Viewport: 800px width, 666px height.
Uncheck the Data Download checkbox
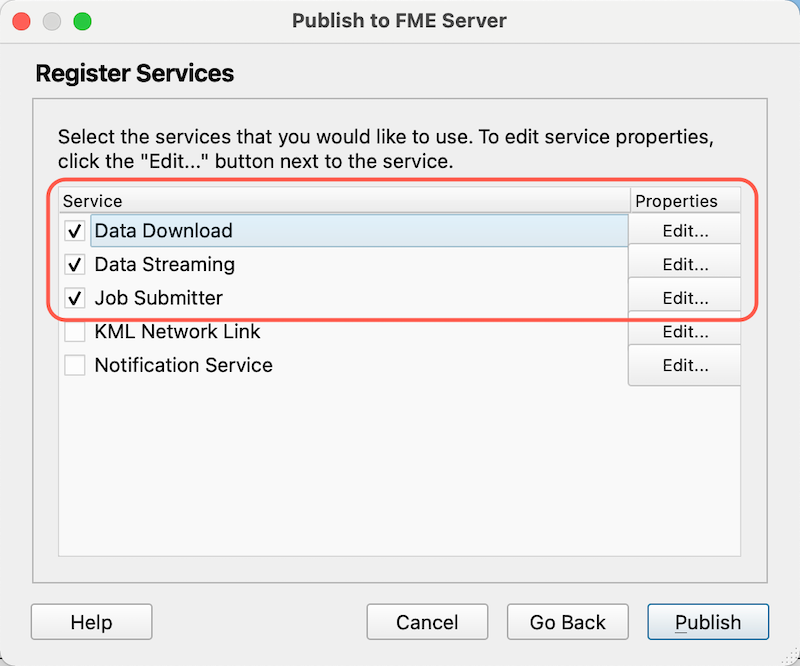(74, 231)
